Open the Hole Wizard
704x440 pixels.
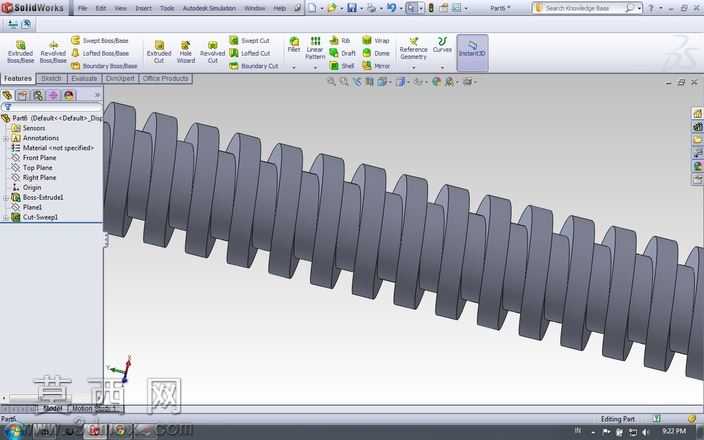[x=185, y=52]
